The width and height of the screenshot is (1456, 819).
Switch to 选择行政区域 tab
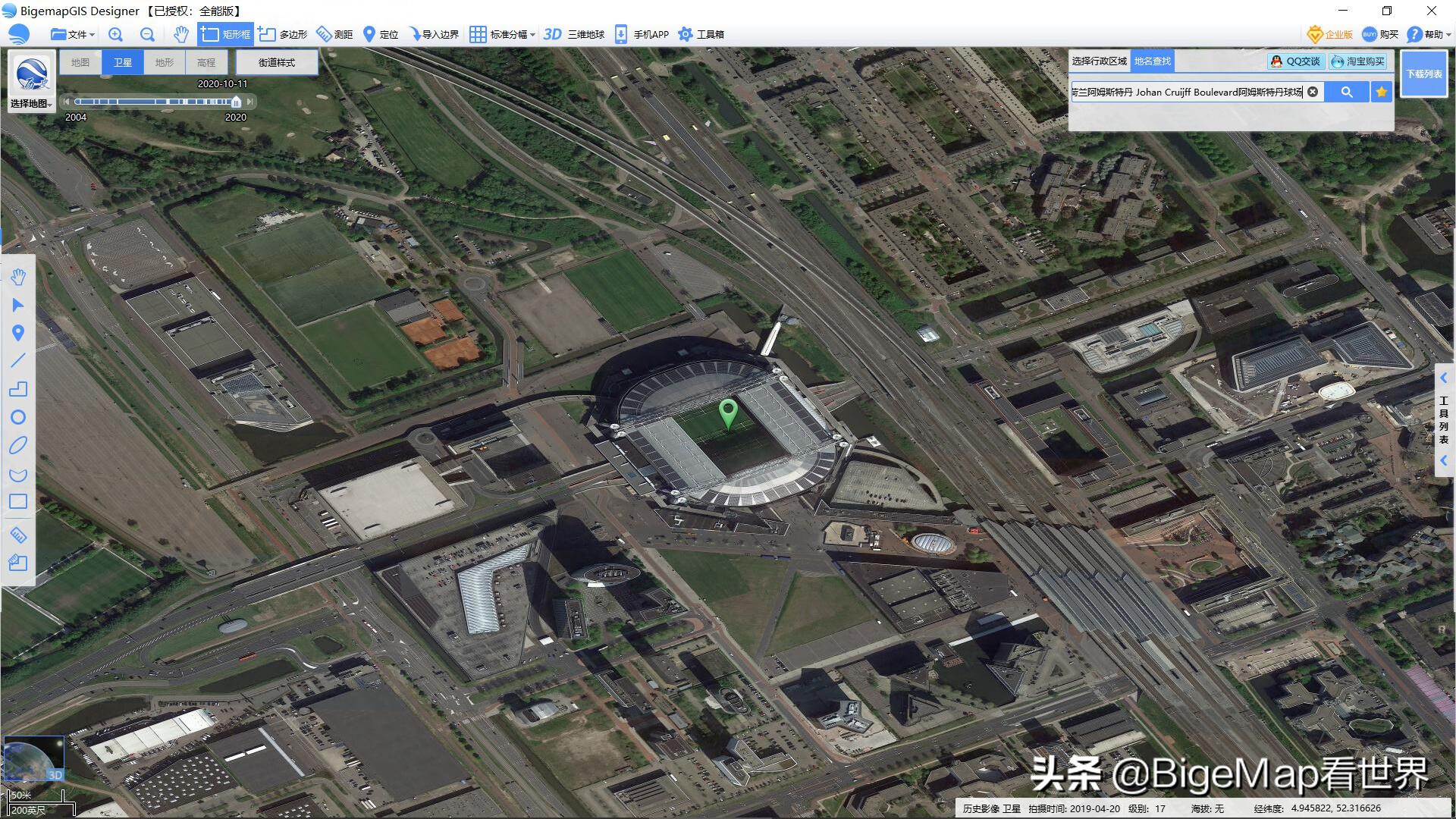coord(1099,61)
